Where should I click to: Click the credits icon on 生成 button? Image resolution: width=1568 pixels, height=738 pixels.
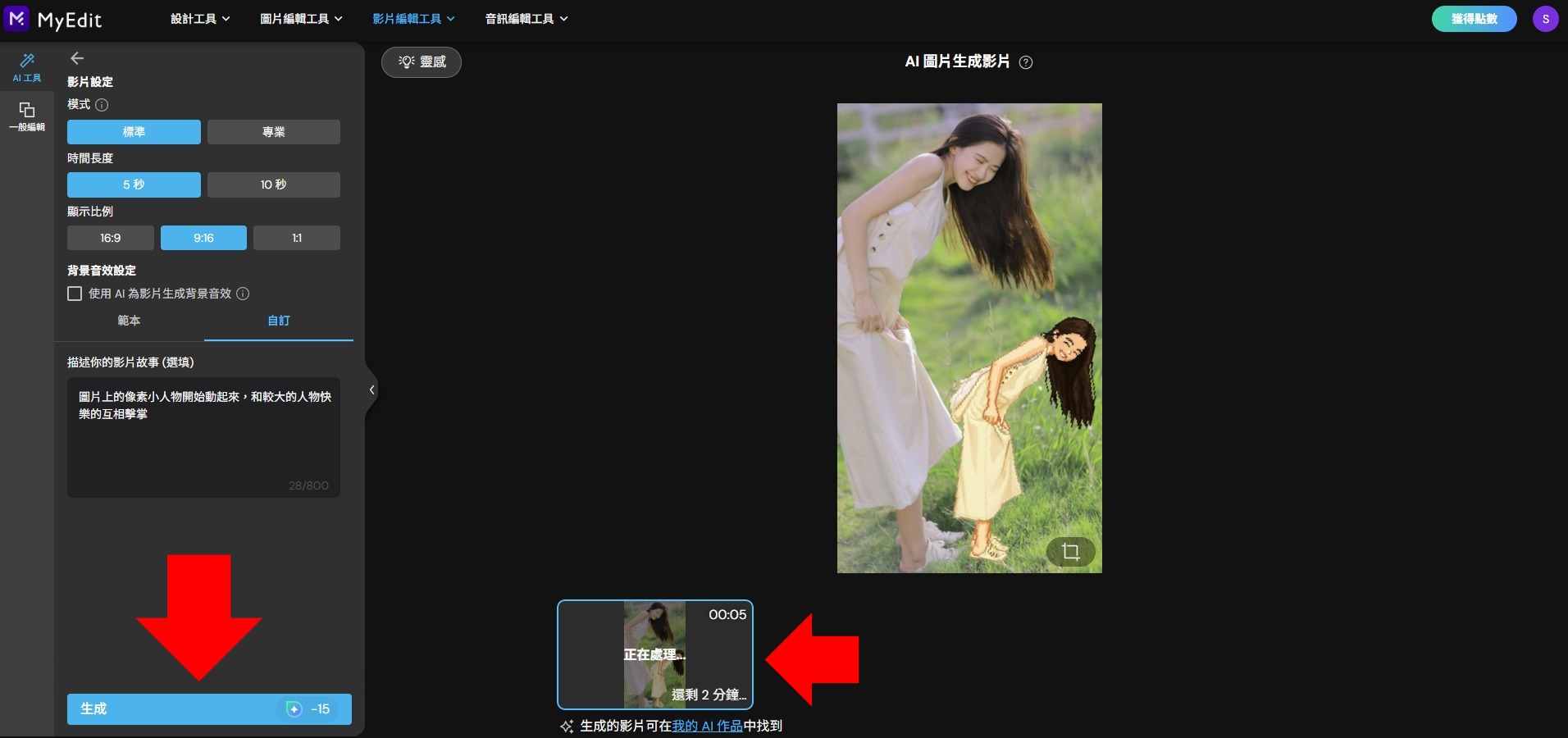tap(294, 709)
